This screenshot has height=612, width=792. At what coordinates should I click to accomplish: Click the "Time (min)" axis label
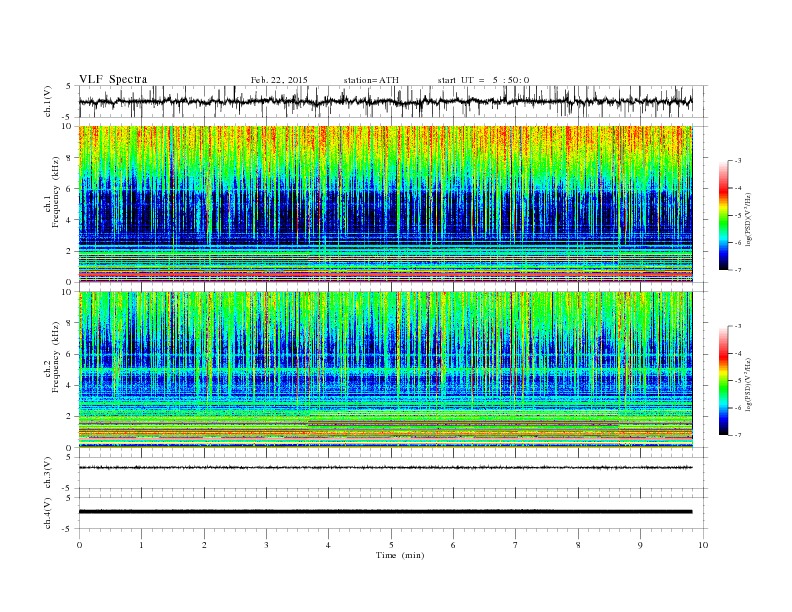(400, 555)
